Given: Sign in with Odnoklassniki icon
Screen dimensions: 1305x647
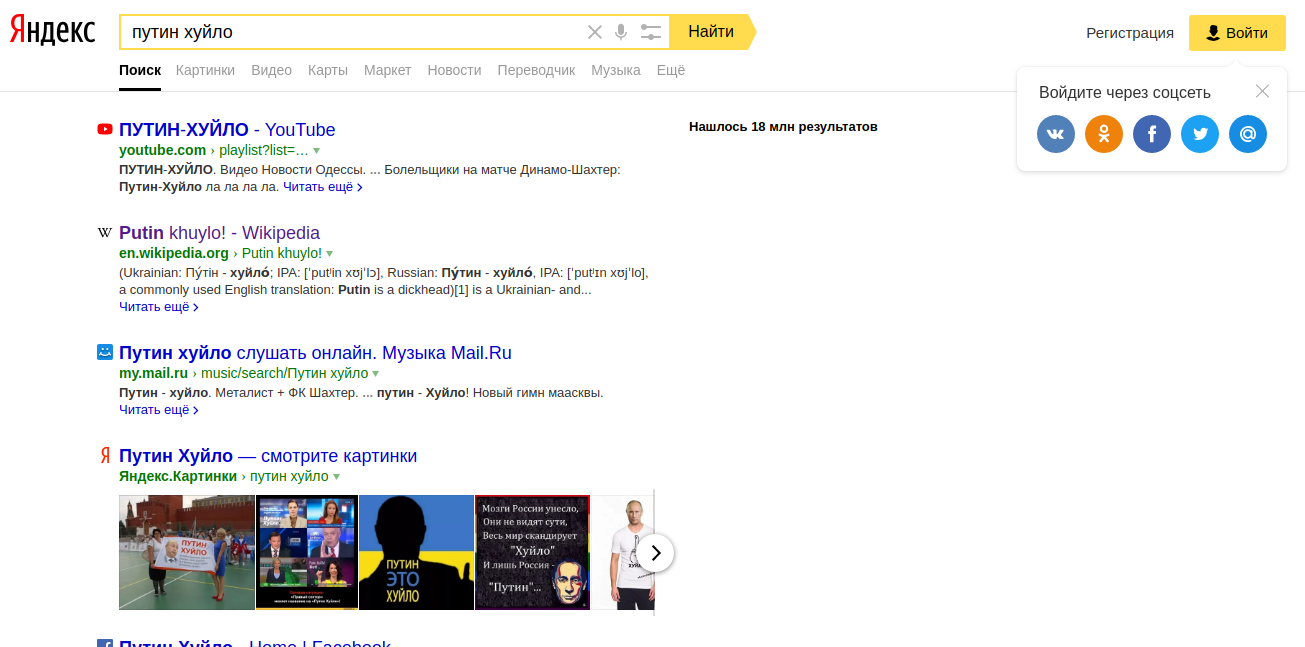Looking at the screenshot, I should (x=1104, y=134).
